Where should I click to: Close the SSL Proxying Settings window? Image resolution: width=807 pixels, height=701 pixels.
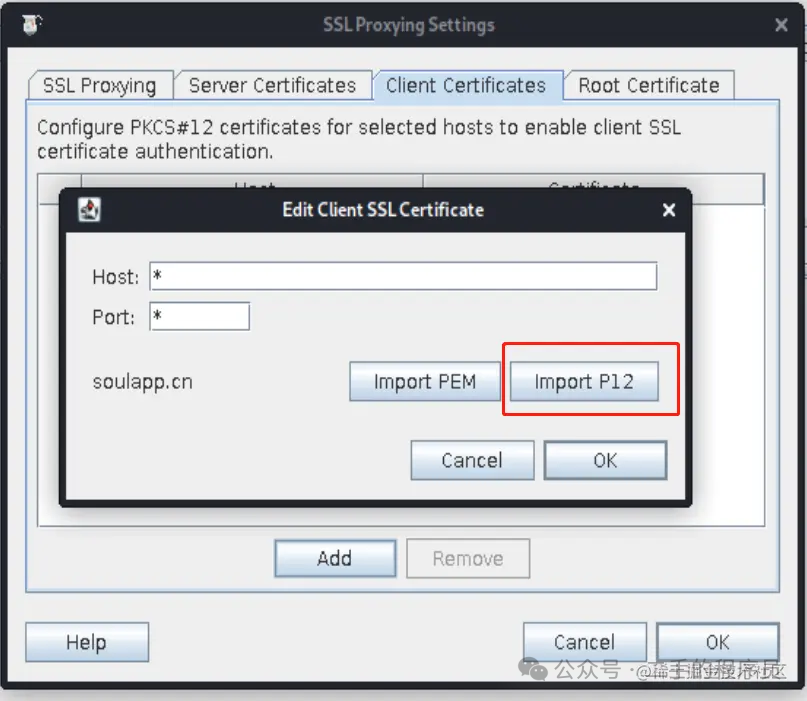click(781, 25)
